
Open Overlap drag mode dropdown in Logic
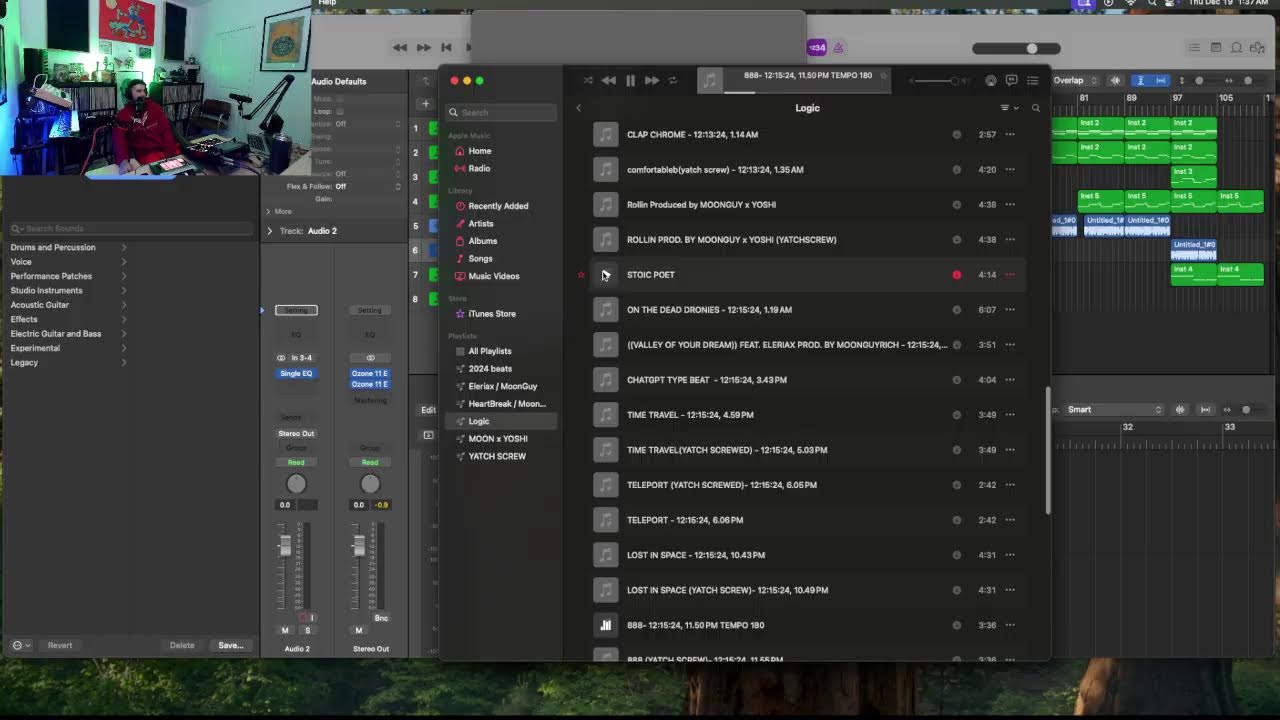[x=1074, y=81]
